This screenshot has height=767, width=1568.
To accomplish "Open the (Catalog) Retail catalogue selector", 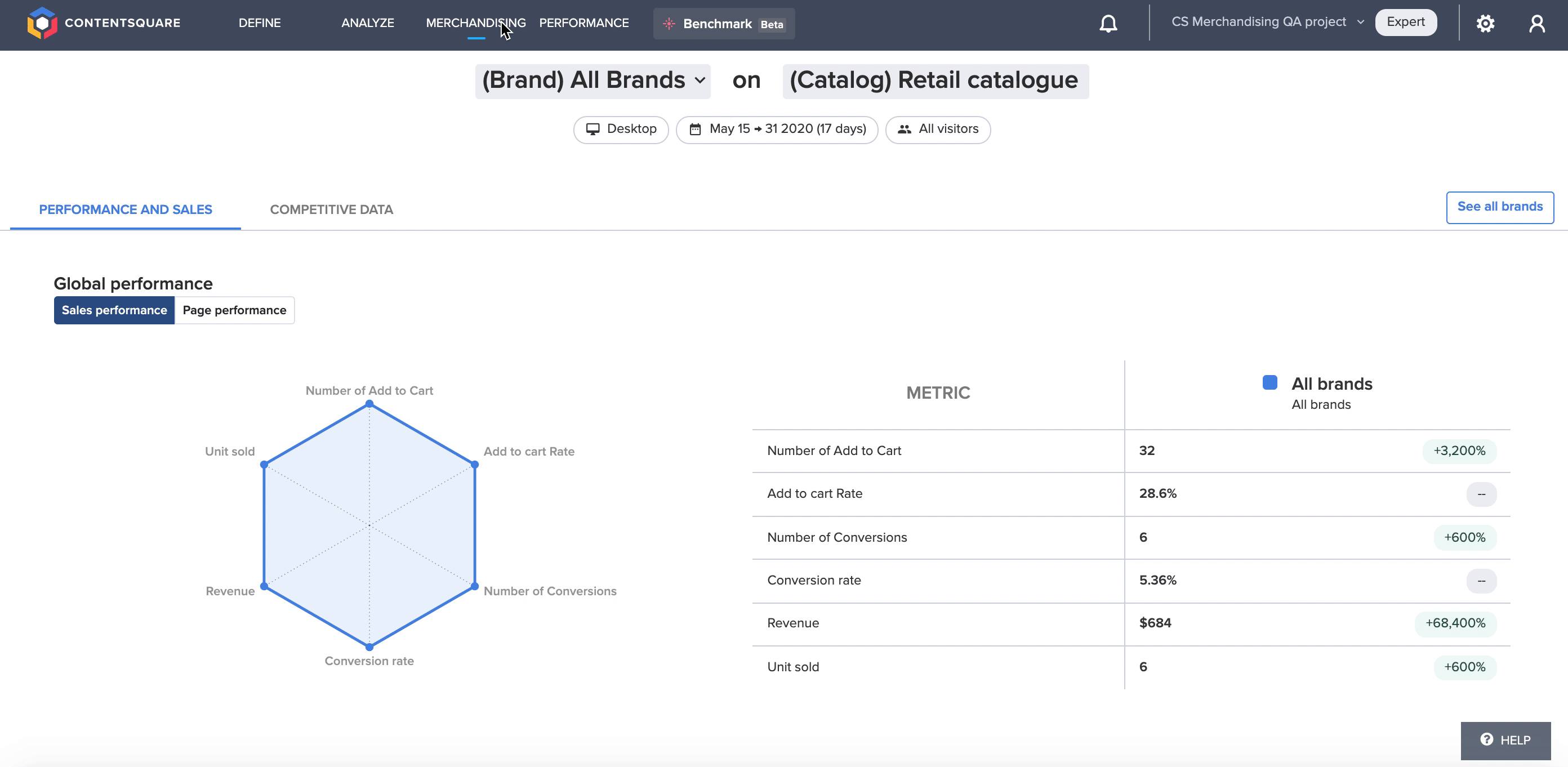I will (x=935, y=81).
